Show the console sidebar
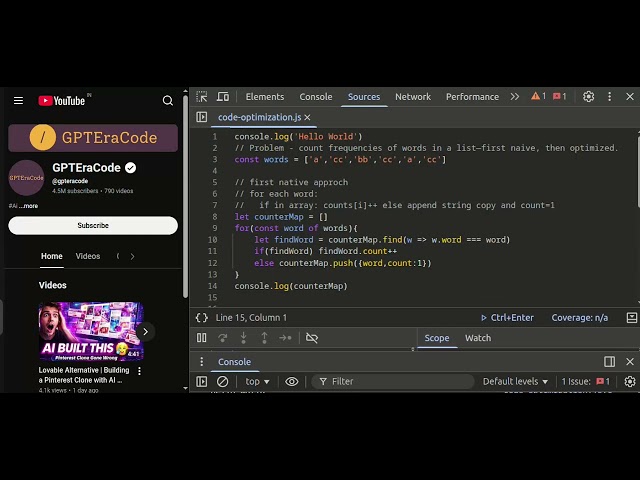 pyautogui.click(x=202, y=382)
